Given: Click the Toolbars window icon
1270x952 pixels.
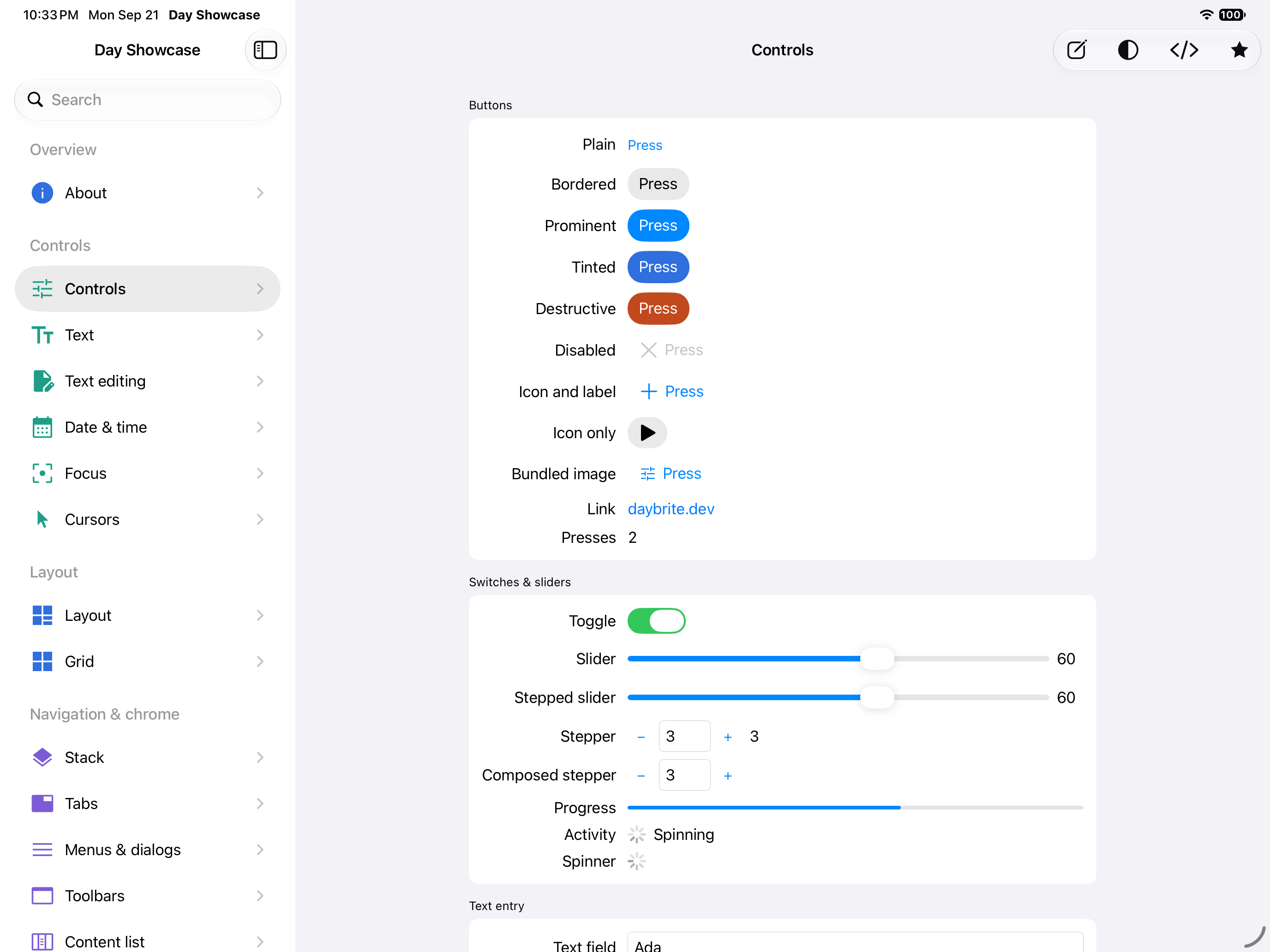Looking at the screenshot, I should [42, 895].
